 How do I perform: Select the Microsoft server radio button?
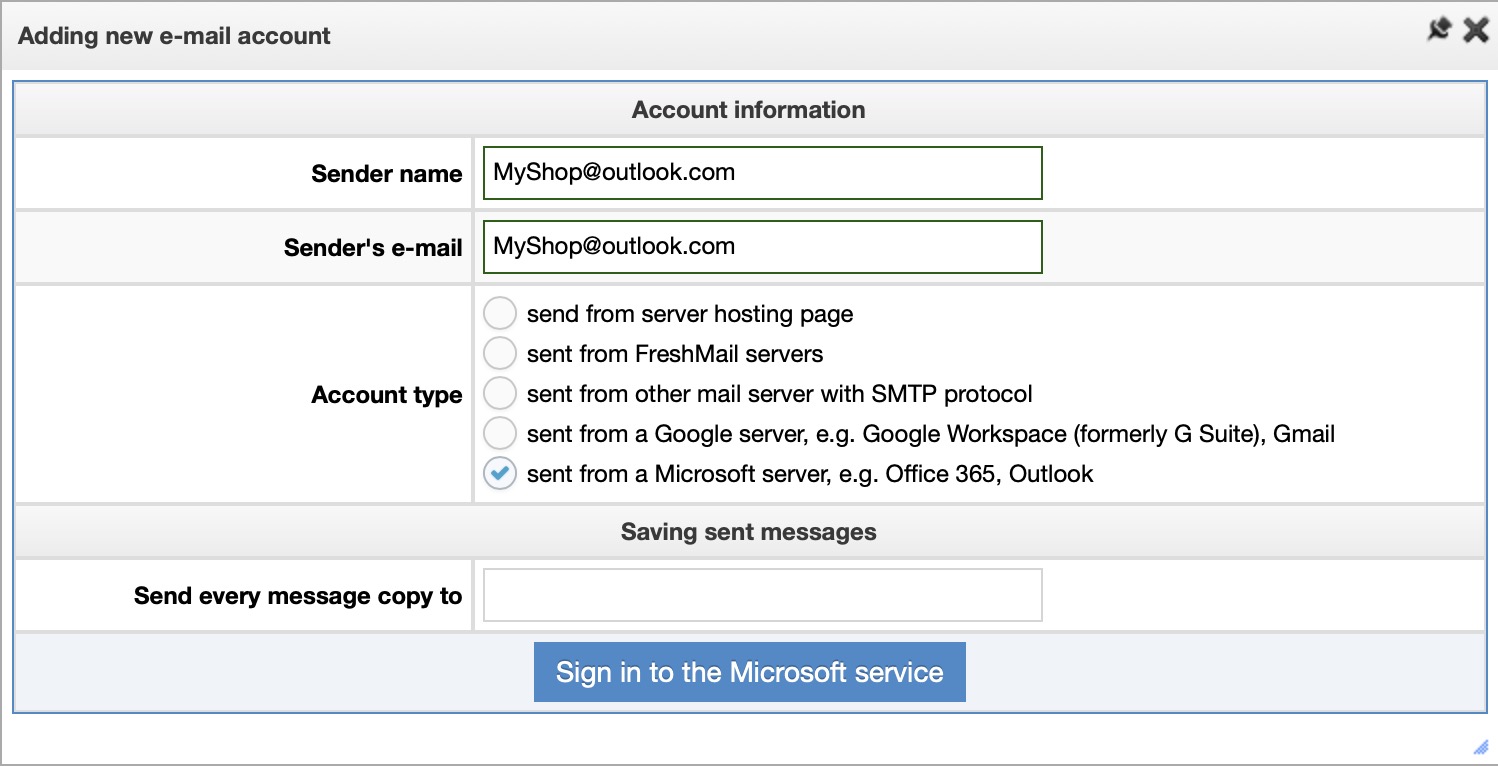click(500, 474)
